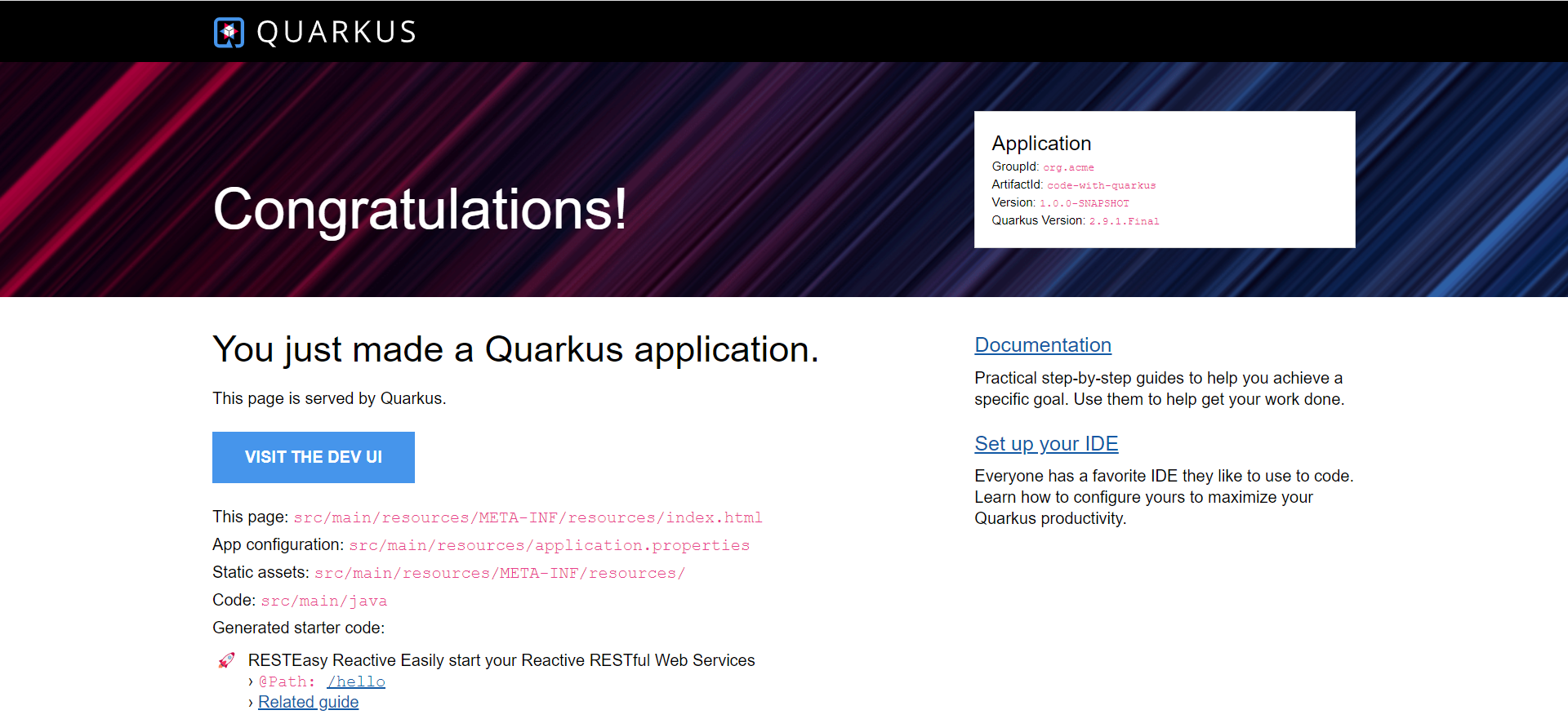Select the application.properties path text
The image size is (1568, 728).
tap(550, 545)
